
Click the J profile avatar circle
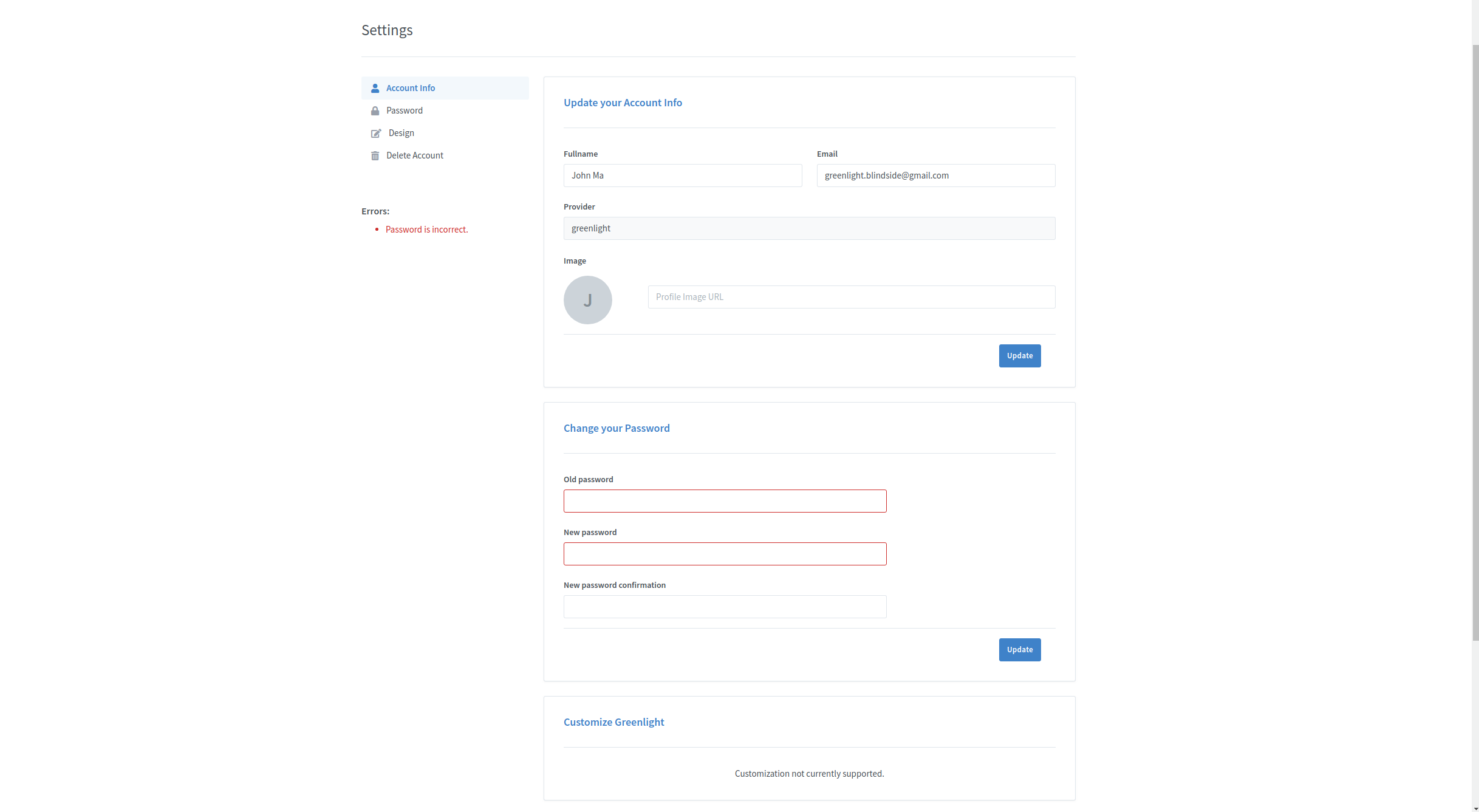(x=587, y=300)
